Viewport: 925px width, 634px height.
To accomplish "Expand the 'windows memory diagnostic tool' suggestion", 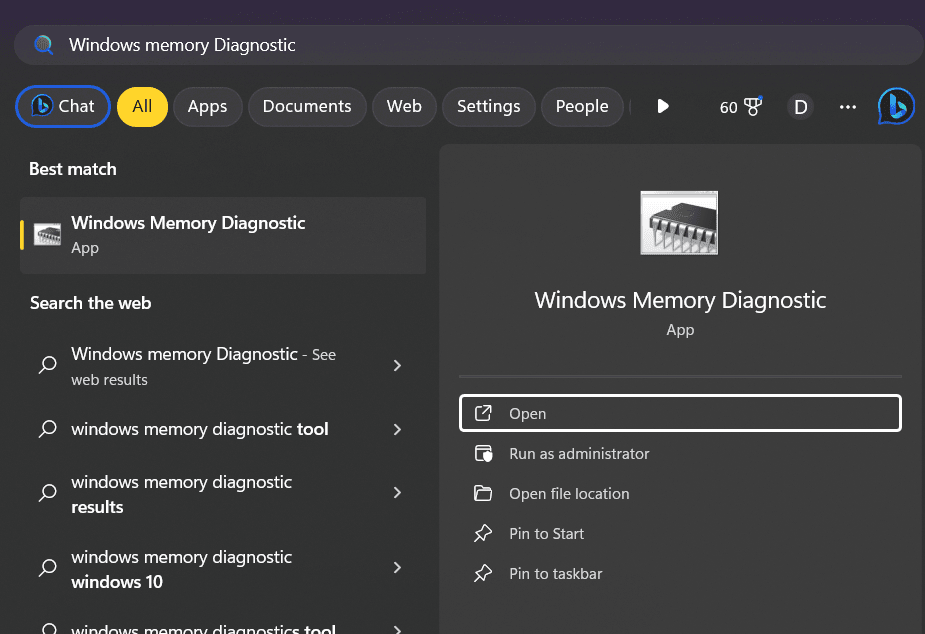I will tap(397, 429).
